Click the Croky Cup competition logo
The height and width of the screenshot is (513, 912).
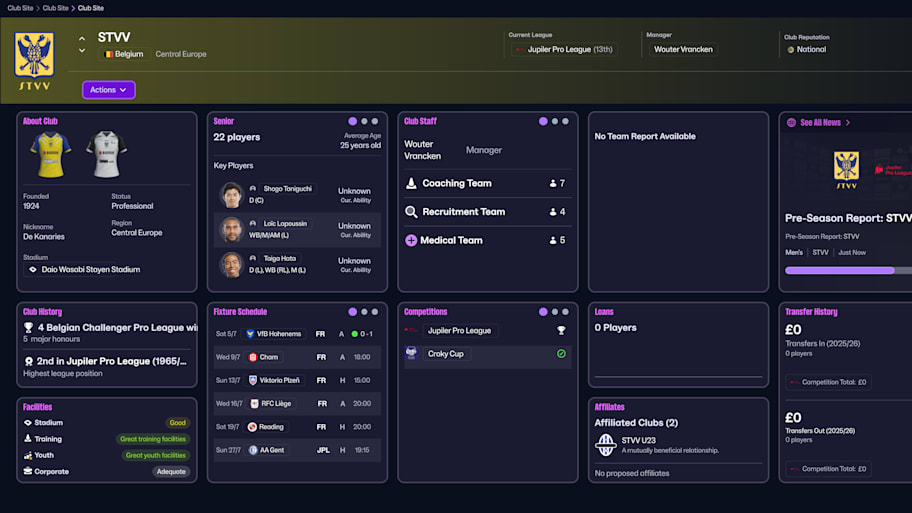(x=411, y=353)
